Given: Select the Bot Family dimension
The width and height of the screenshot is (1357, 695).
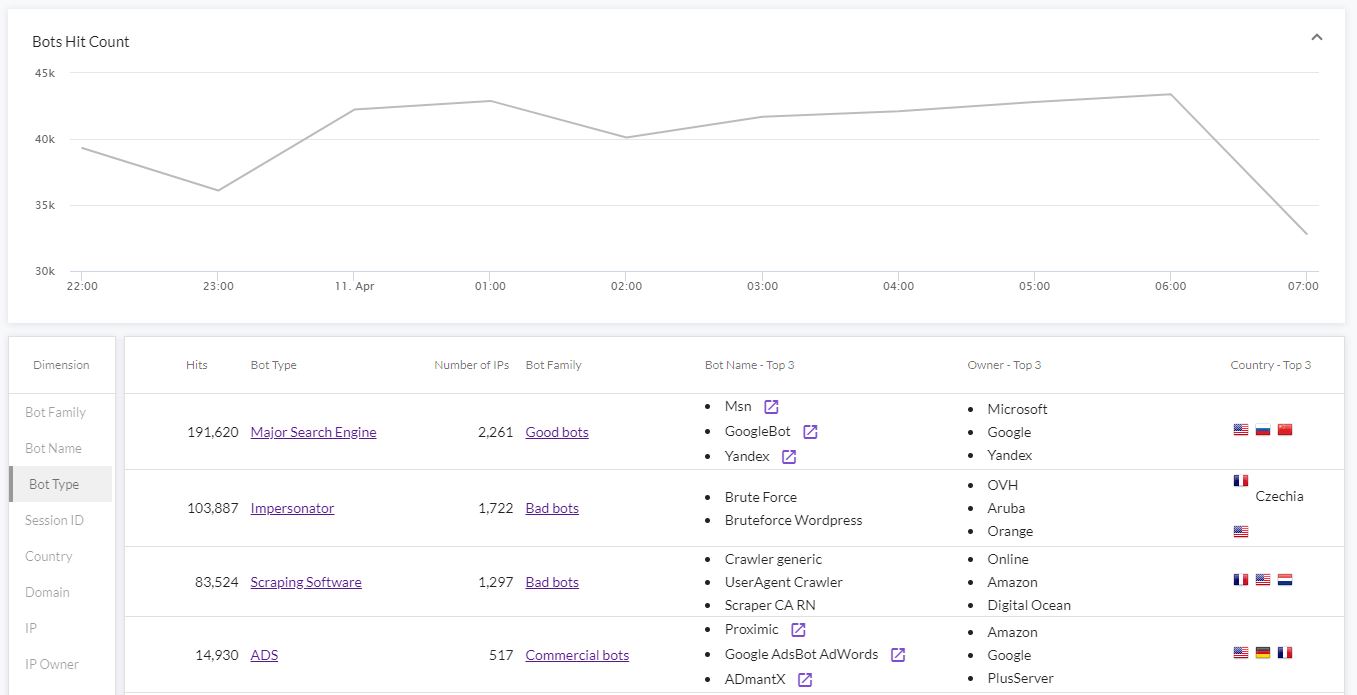Looking at the screenshot, I should [57, 412].
